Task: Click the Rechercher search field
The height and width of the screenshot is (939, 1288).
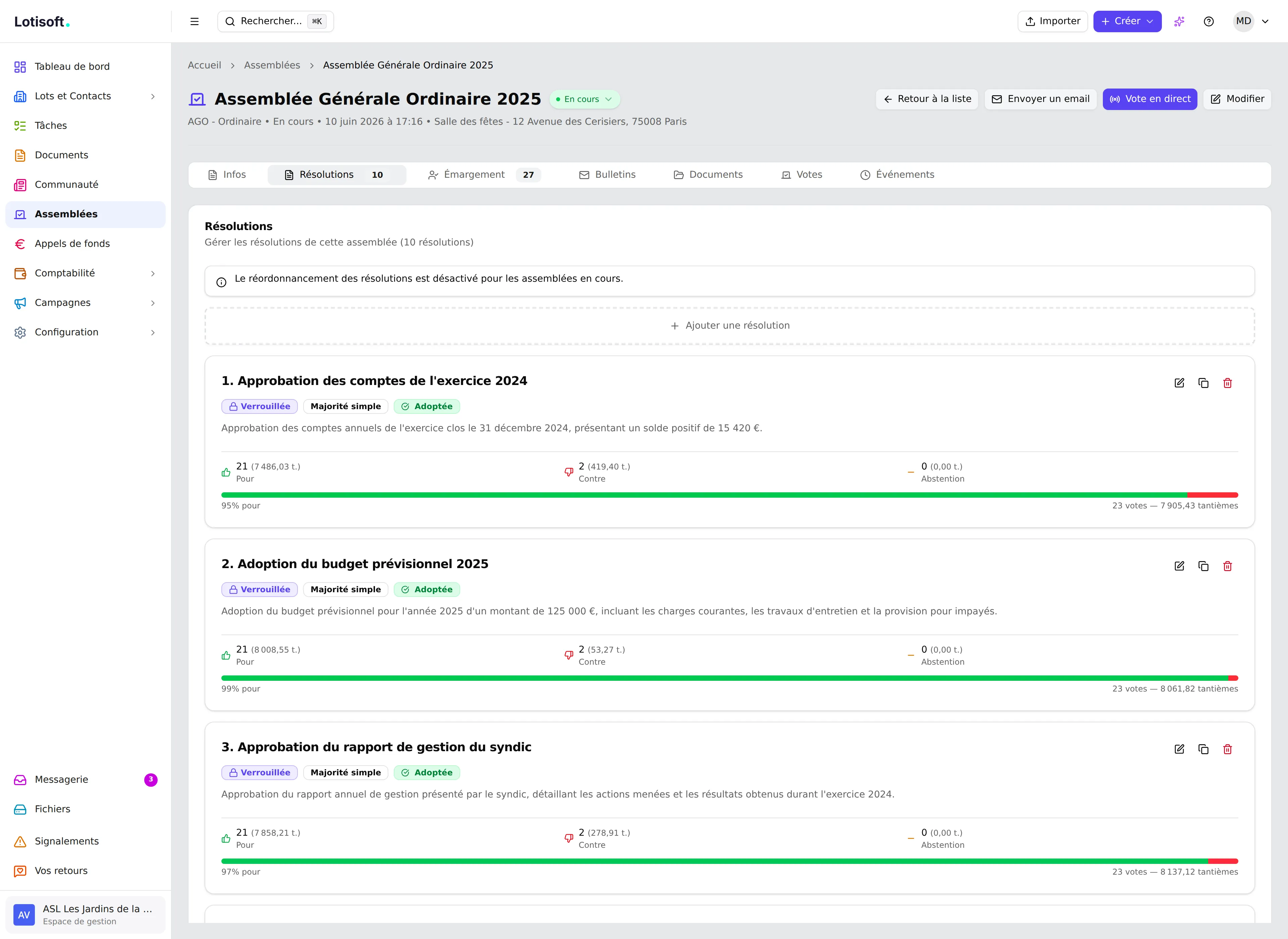Action: click(275, 21)
